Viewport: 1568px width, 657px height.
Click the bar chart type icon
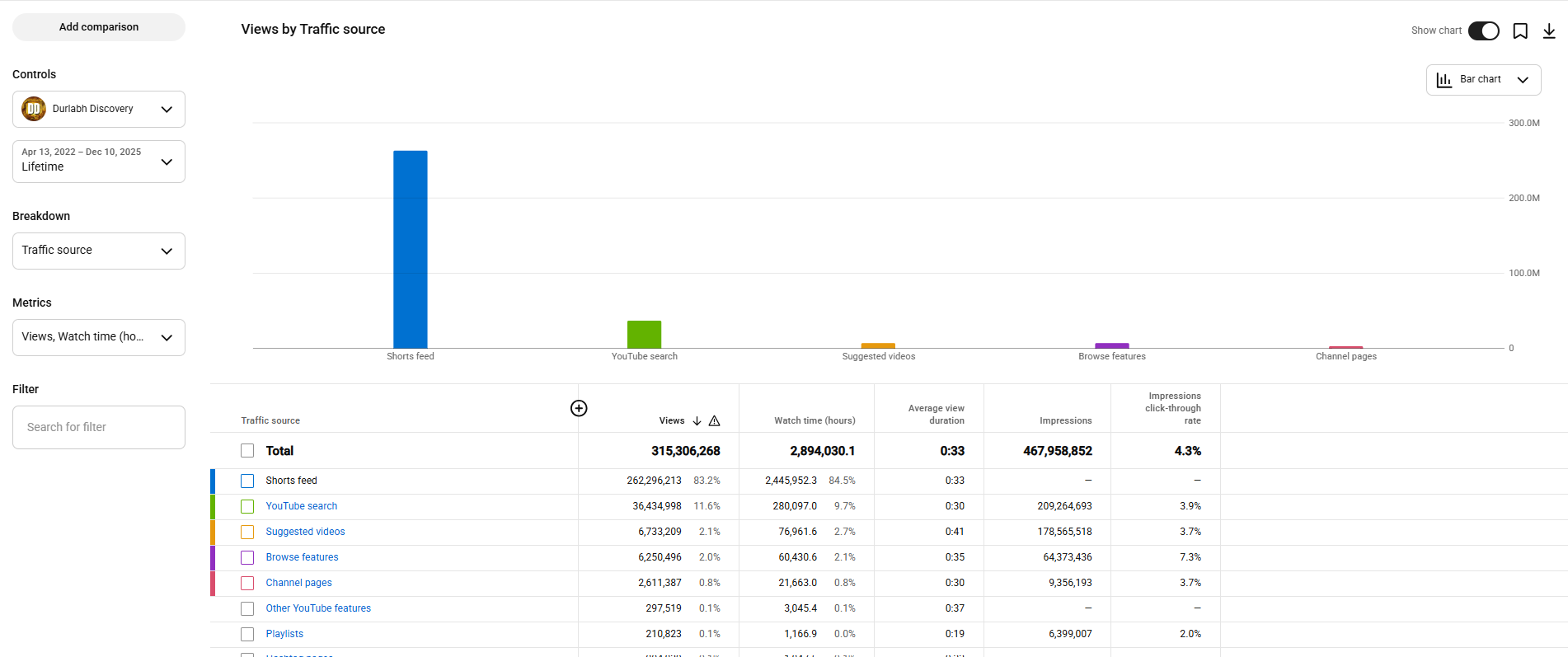pos(1444,80)
